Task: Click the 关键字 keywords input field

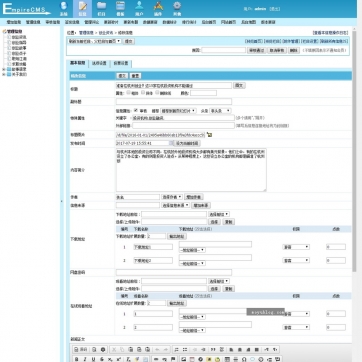Action: pos(183,118)
